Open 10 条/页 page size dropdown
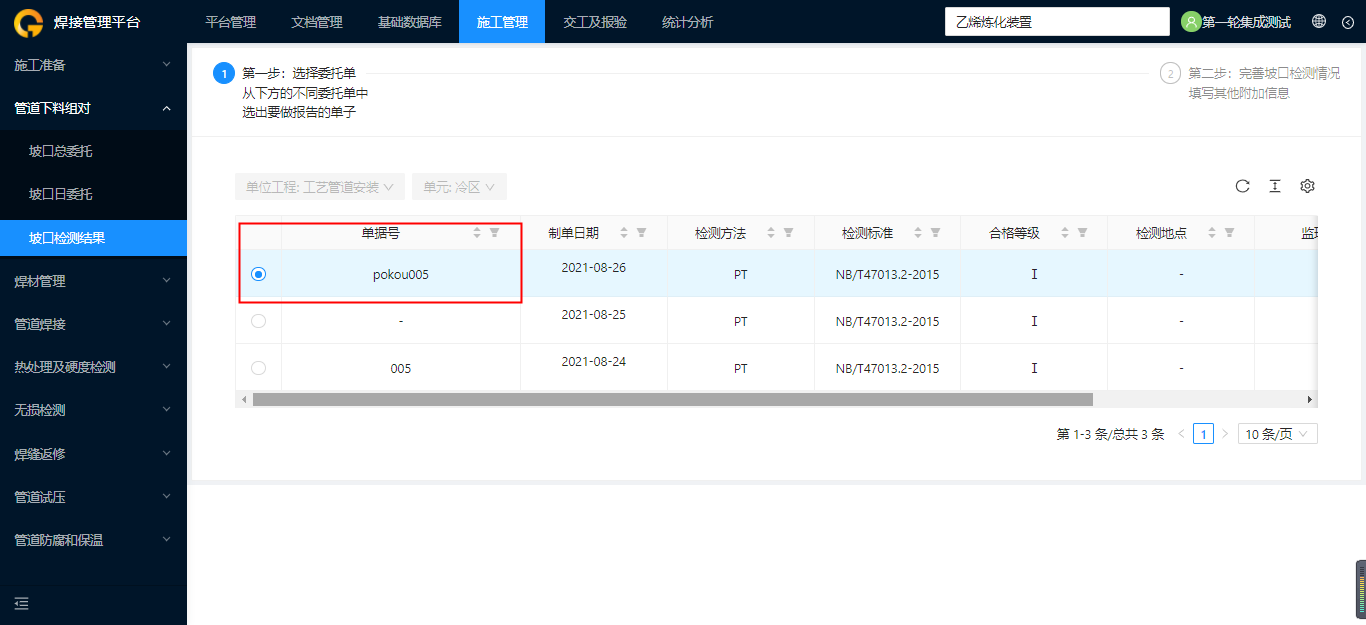Screen dimensions: 1366x625 (1278, 434)
